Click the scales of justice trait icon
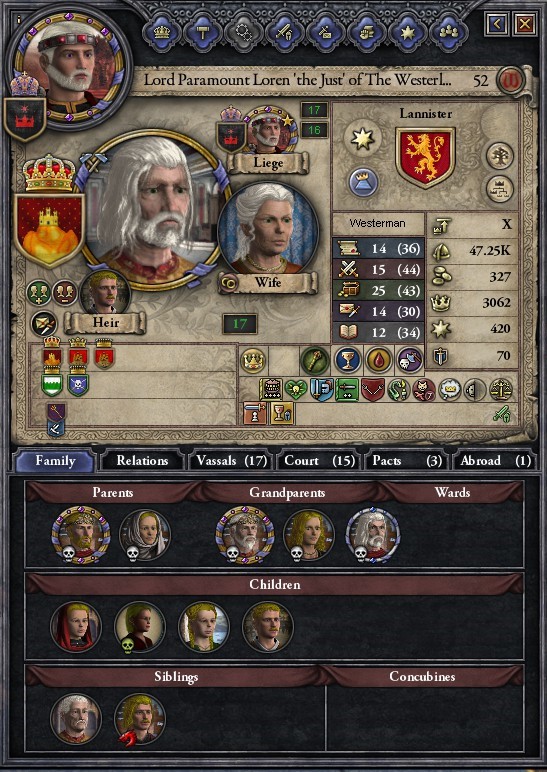547x772 pixels. [501, 390]
